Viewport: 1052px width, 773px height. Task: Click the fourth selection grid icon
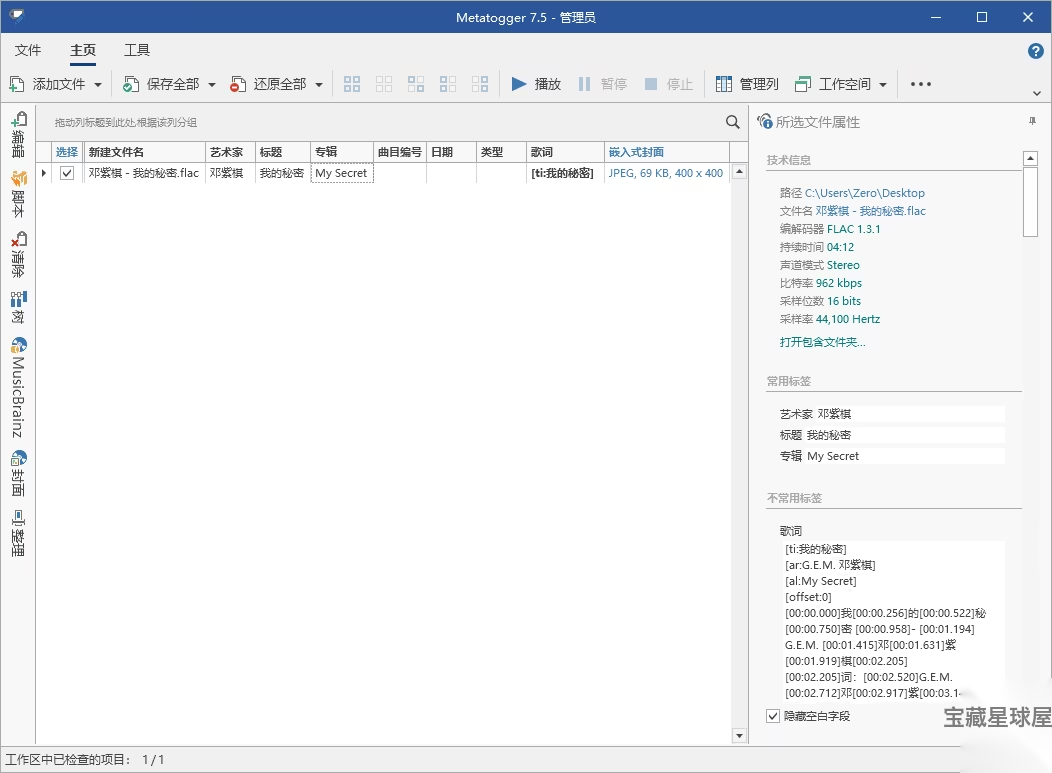(448, 84)
